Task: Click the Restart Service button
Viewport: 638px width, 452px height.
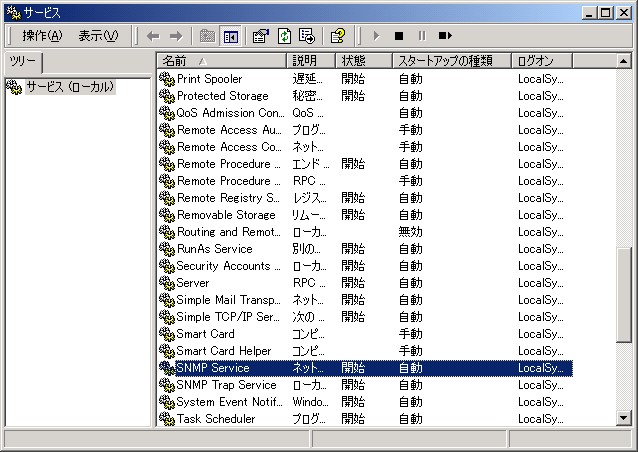Action: click(445, 36)
